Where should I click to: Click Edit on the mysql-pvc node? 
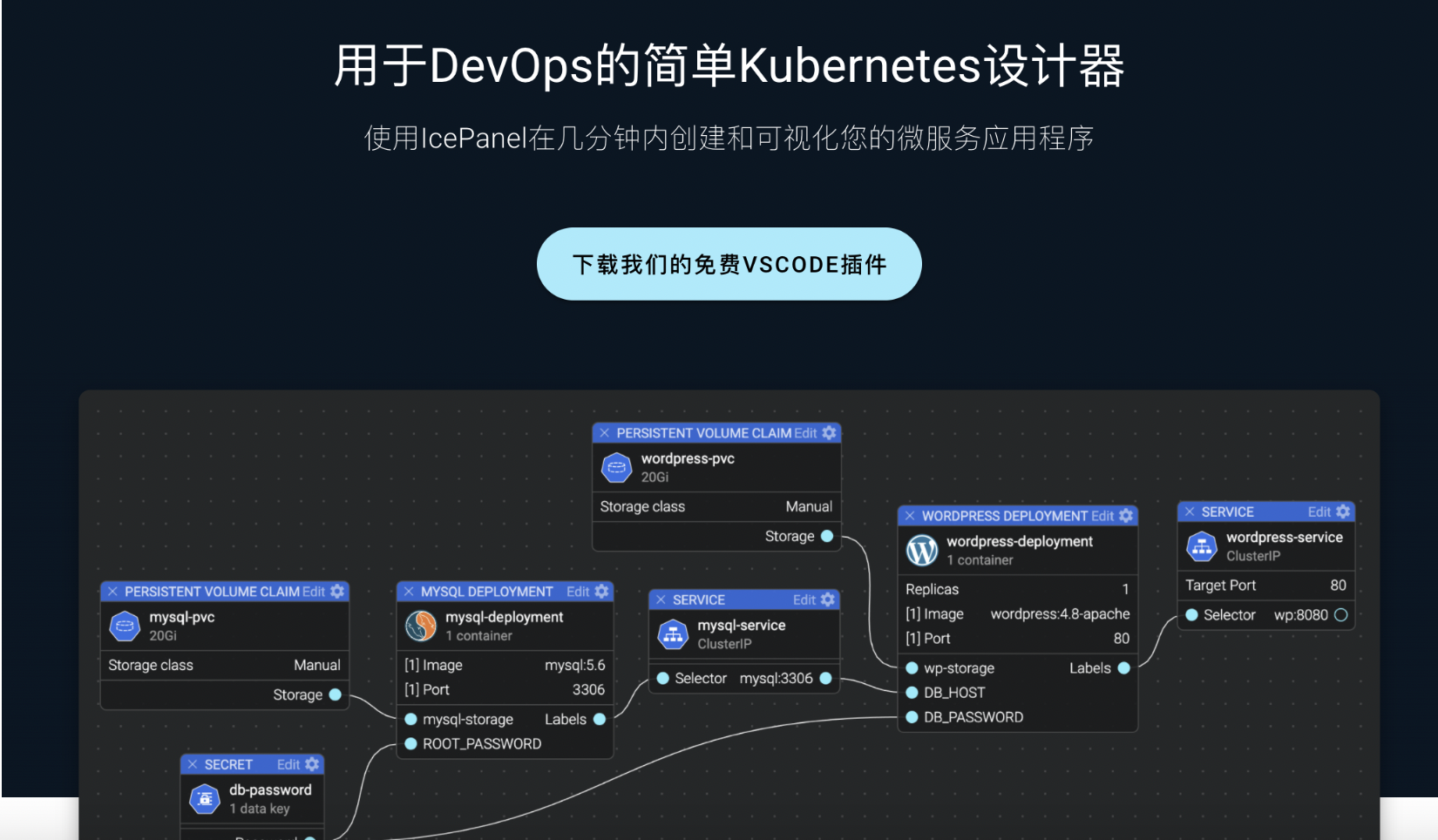(x=313, y=592)
